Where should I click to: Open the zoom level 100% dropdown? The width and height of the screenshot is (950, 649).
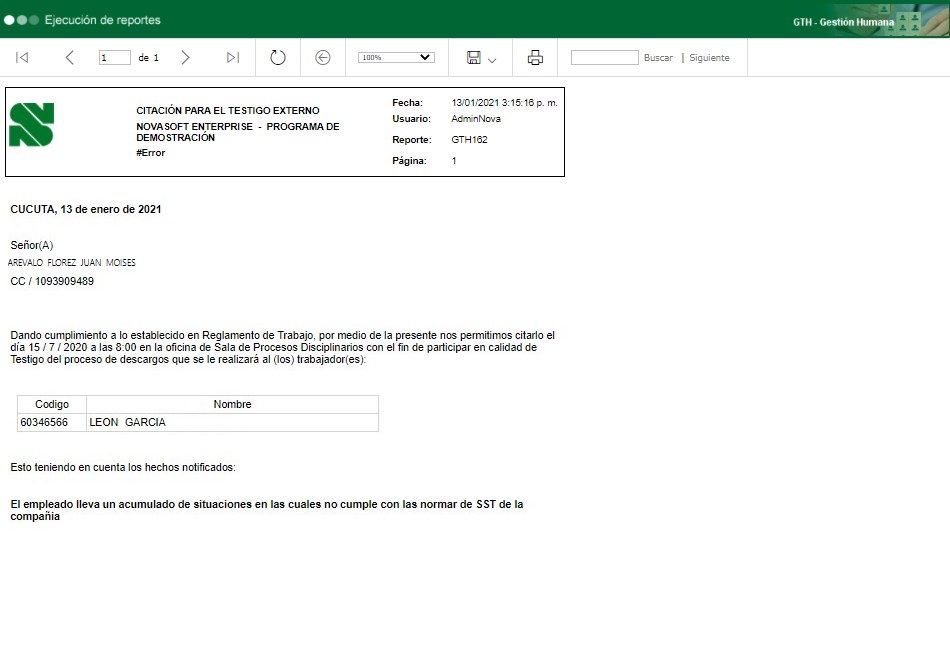point(396,58)
